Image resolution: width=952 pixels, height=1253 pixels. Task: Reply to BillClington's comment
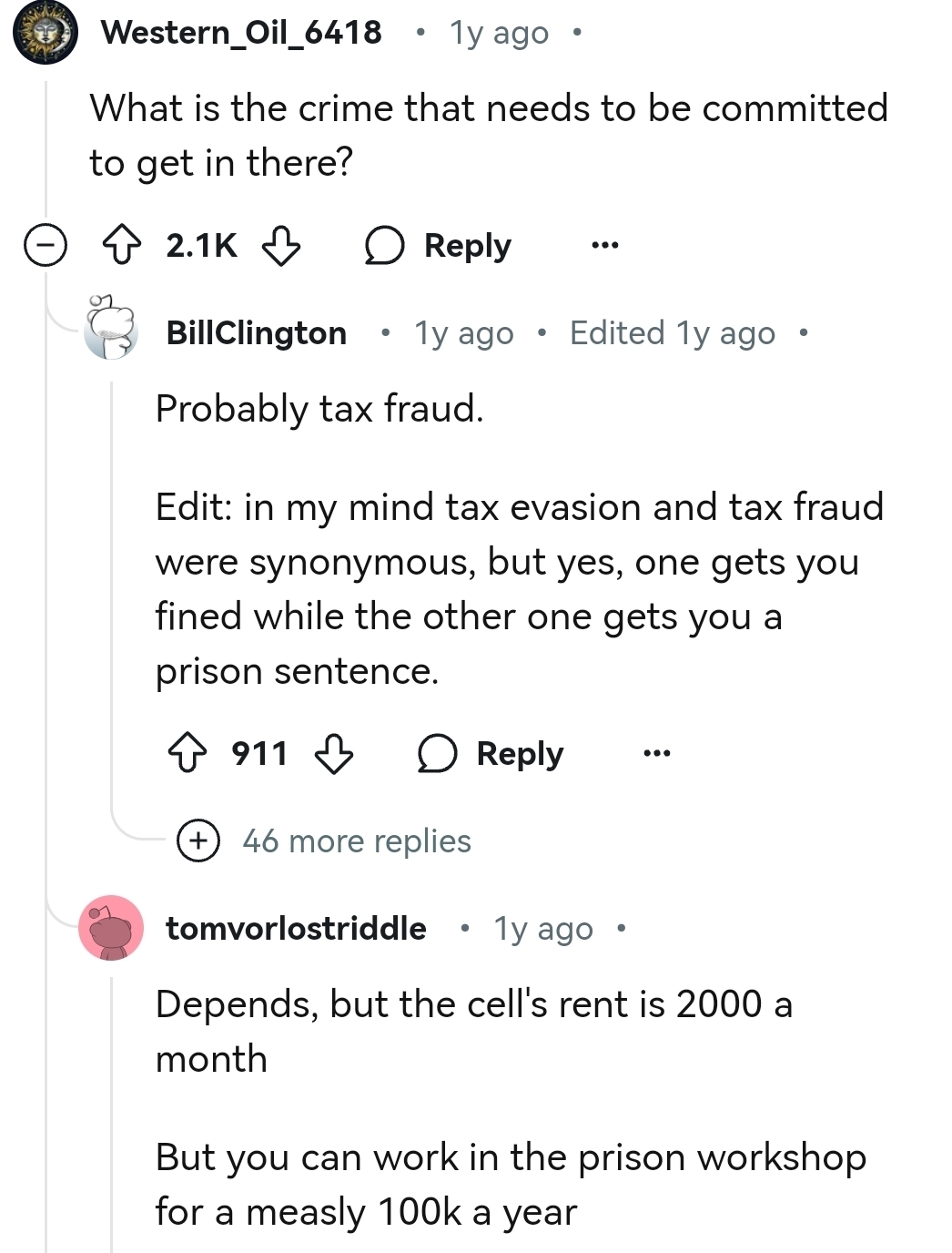(x=520, y=754)
